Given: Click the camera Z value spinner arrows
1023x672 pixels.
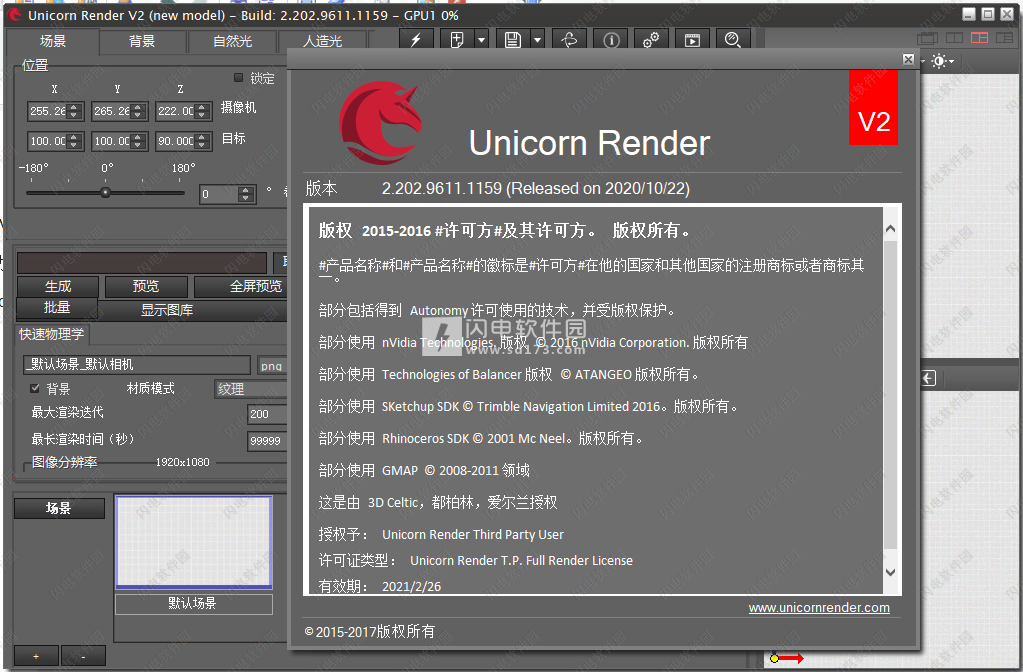Looking at the screenshot, I should (202, 111).
